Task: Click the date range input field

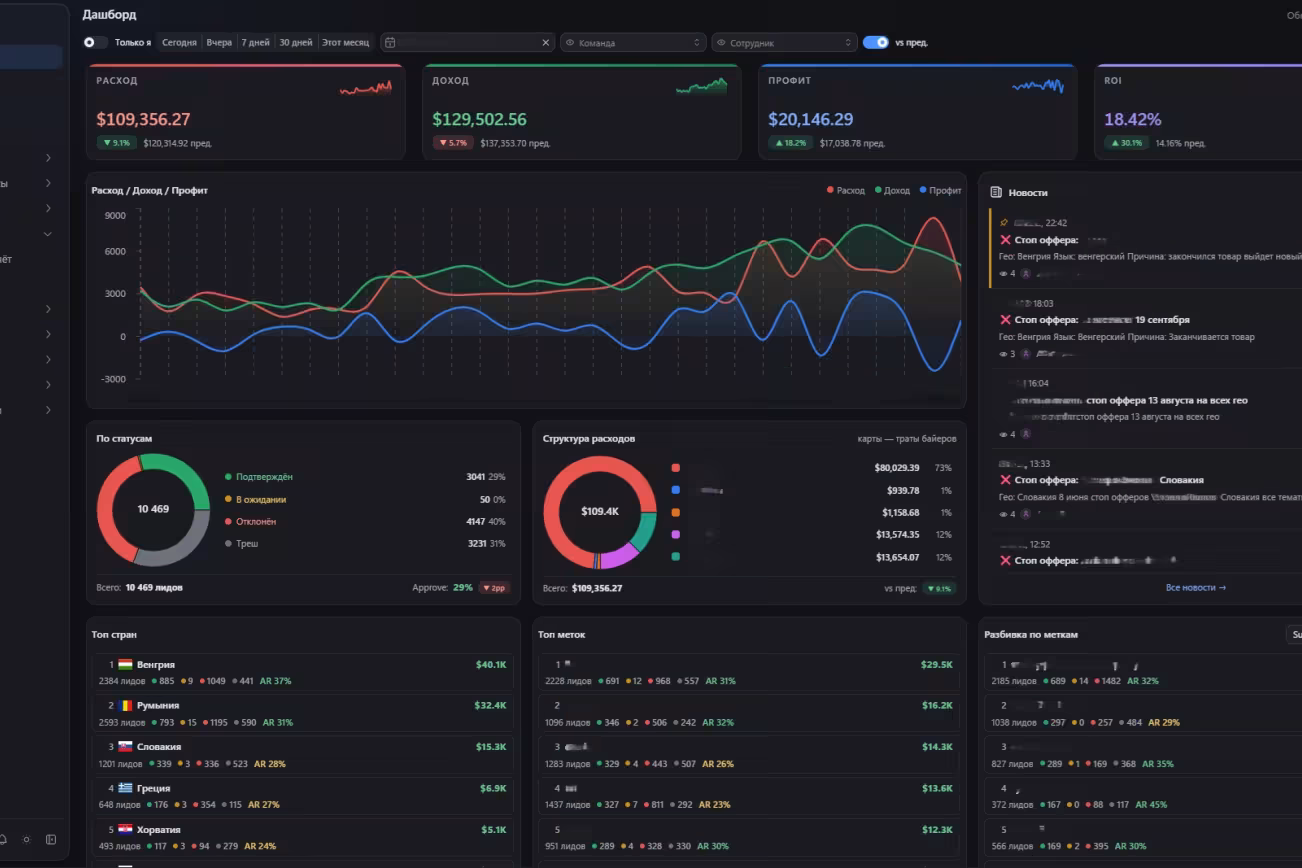Action: pos(468,43)
